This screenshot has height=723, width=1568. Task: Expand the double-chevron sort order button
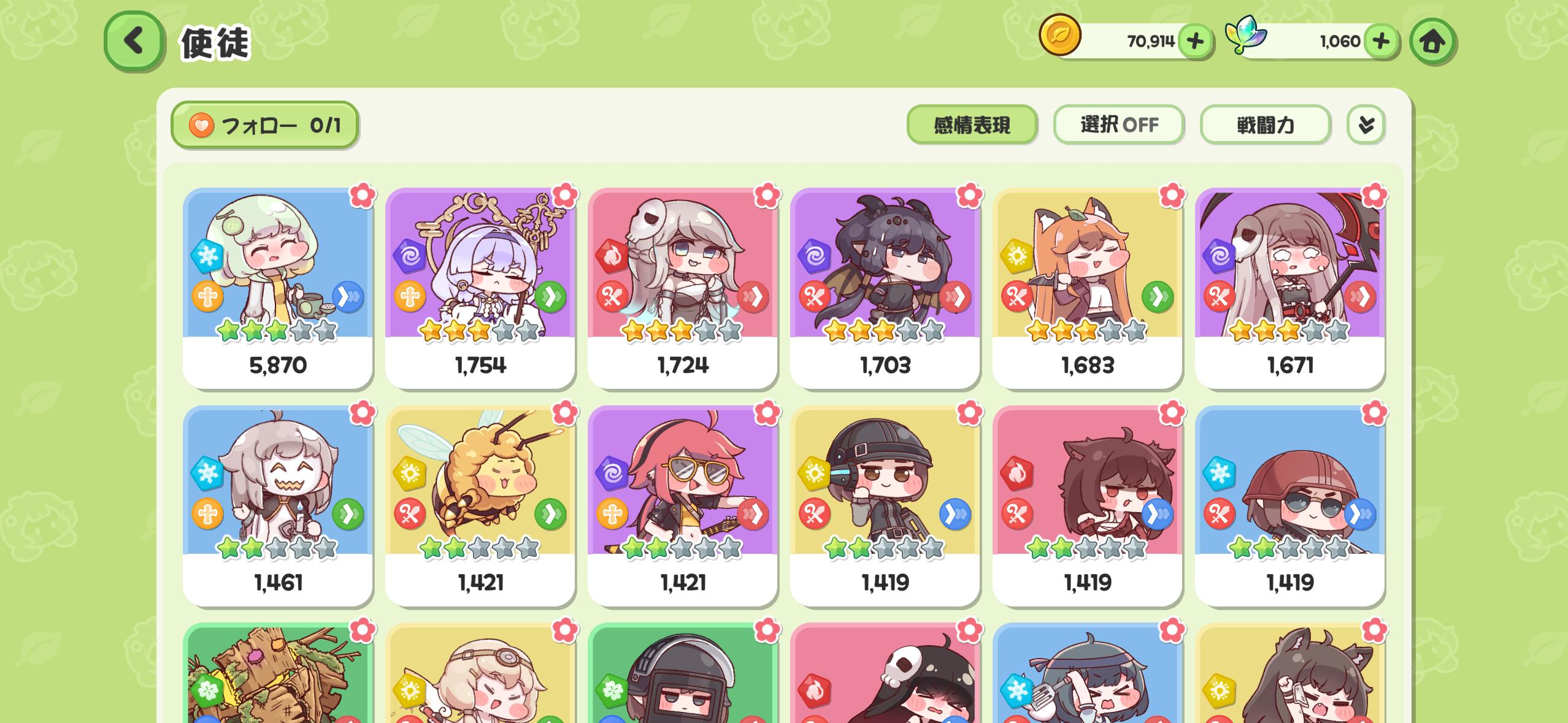coord(1366,125)
